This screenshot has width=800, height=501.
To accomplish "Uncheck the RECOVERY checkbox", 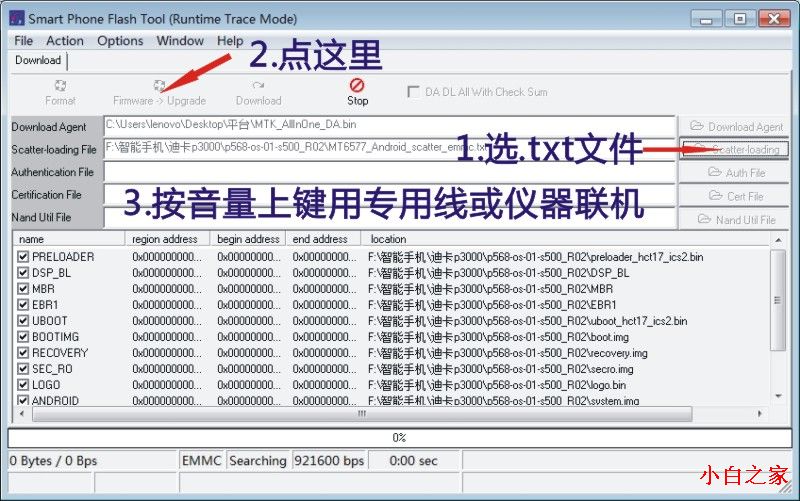I will click(x=23, y=353).
